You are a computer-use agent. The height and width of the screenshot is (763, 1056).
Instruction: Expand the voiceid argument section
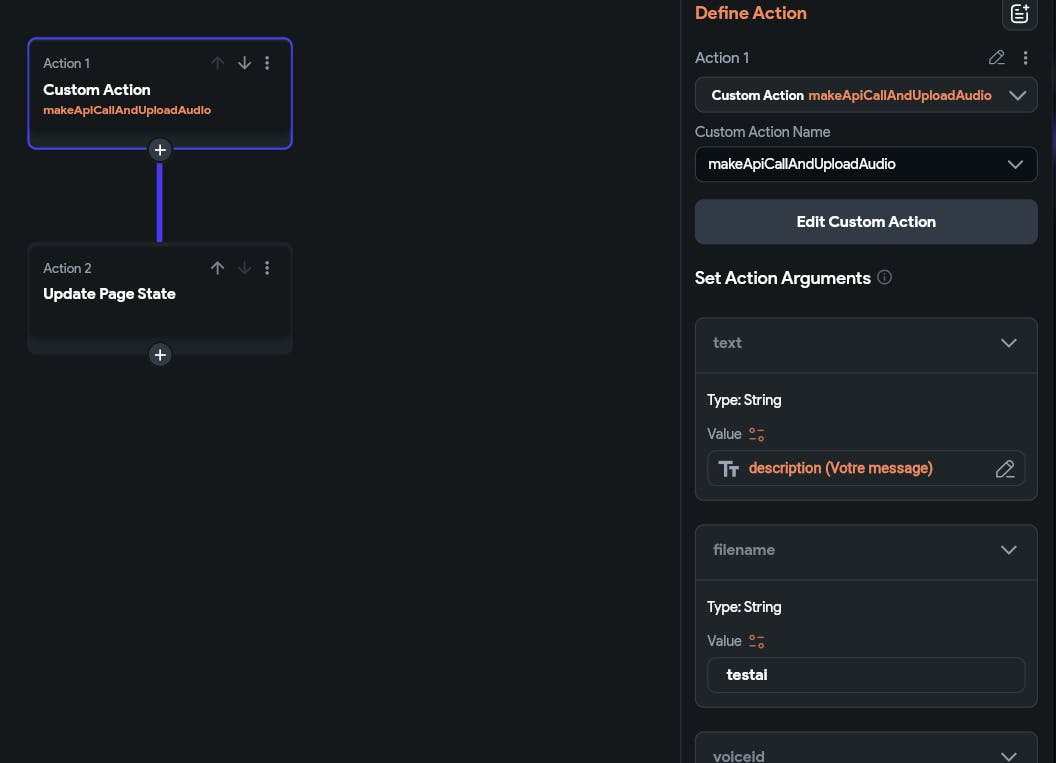pos(1008,756)
